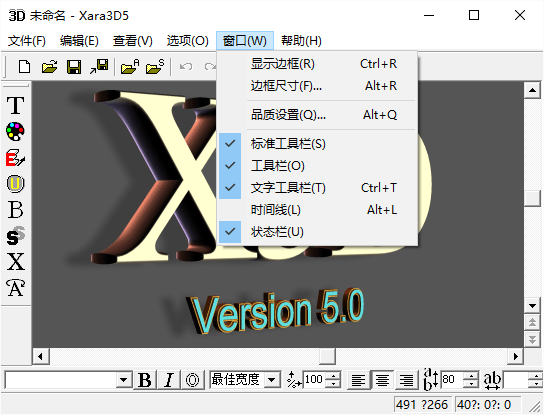544x415 pixels.
Task: Open 查看(V) menu
Action: click(x=133, y=41)
